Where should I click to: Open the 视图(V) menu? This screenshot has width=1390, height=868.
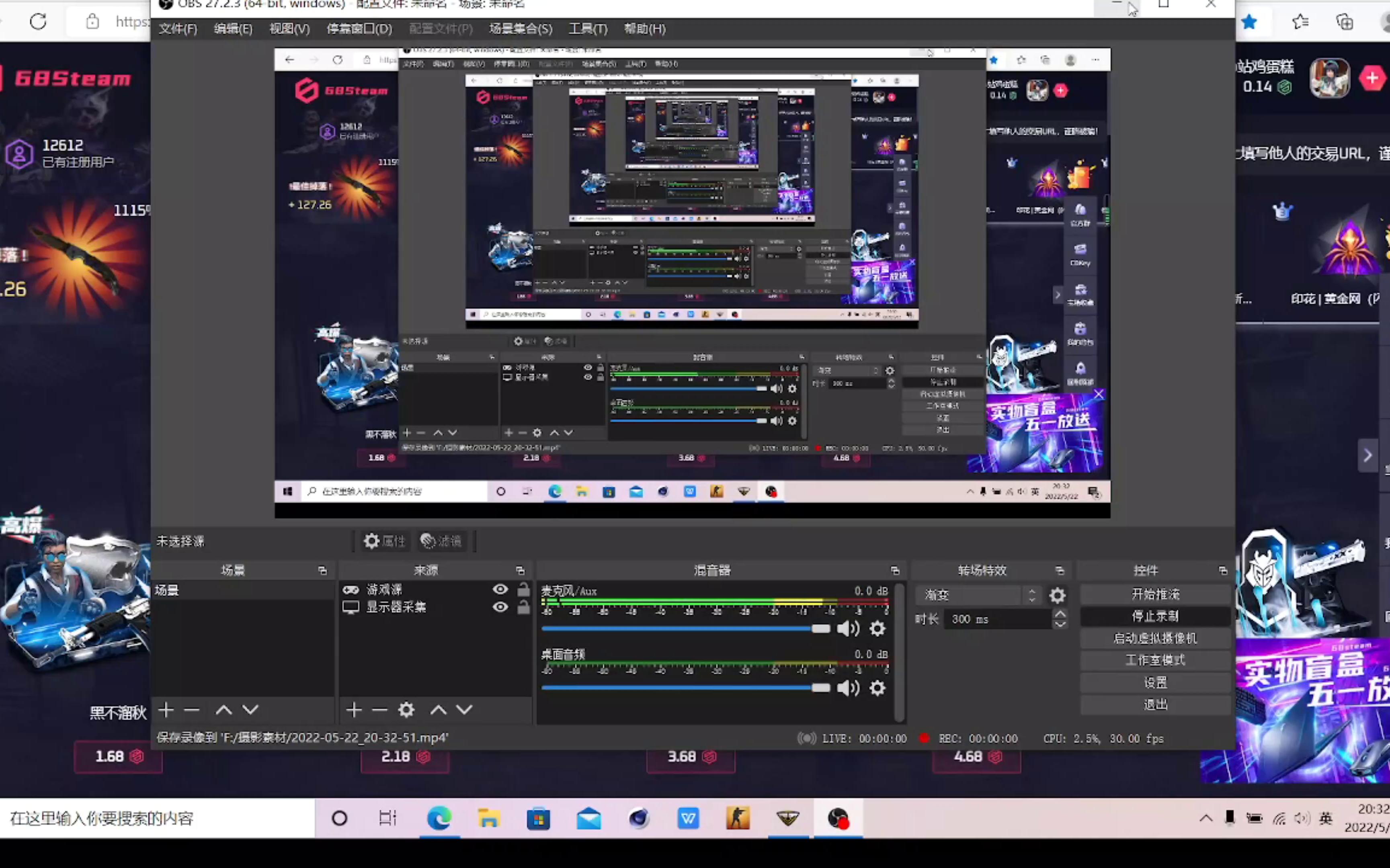point(289,29)
